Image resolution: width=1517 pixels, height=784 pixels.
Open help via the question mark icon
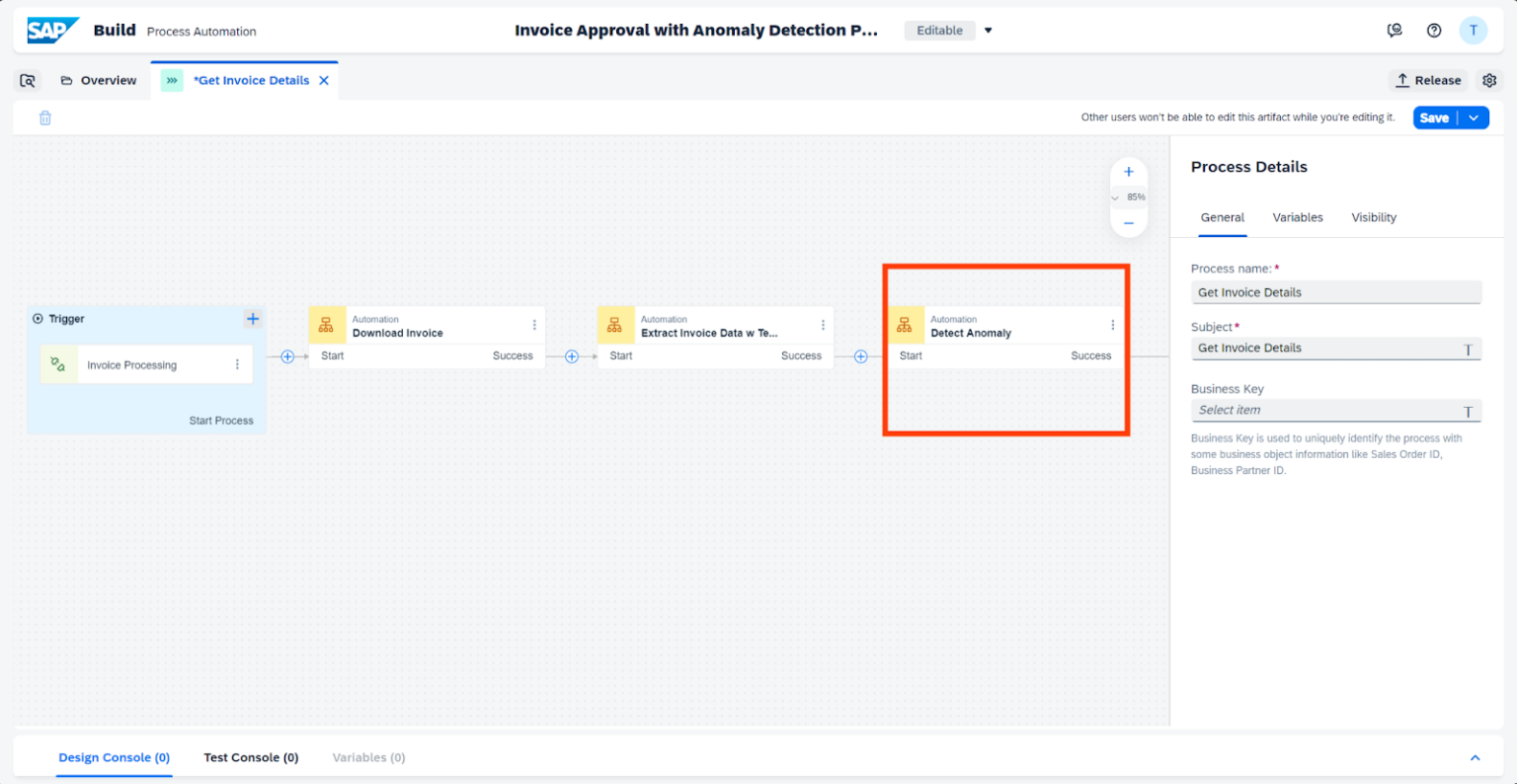point(1434,30)
